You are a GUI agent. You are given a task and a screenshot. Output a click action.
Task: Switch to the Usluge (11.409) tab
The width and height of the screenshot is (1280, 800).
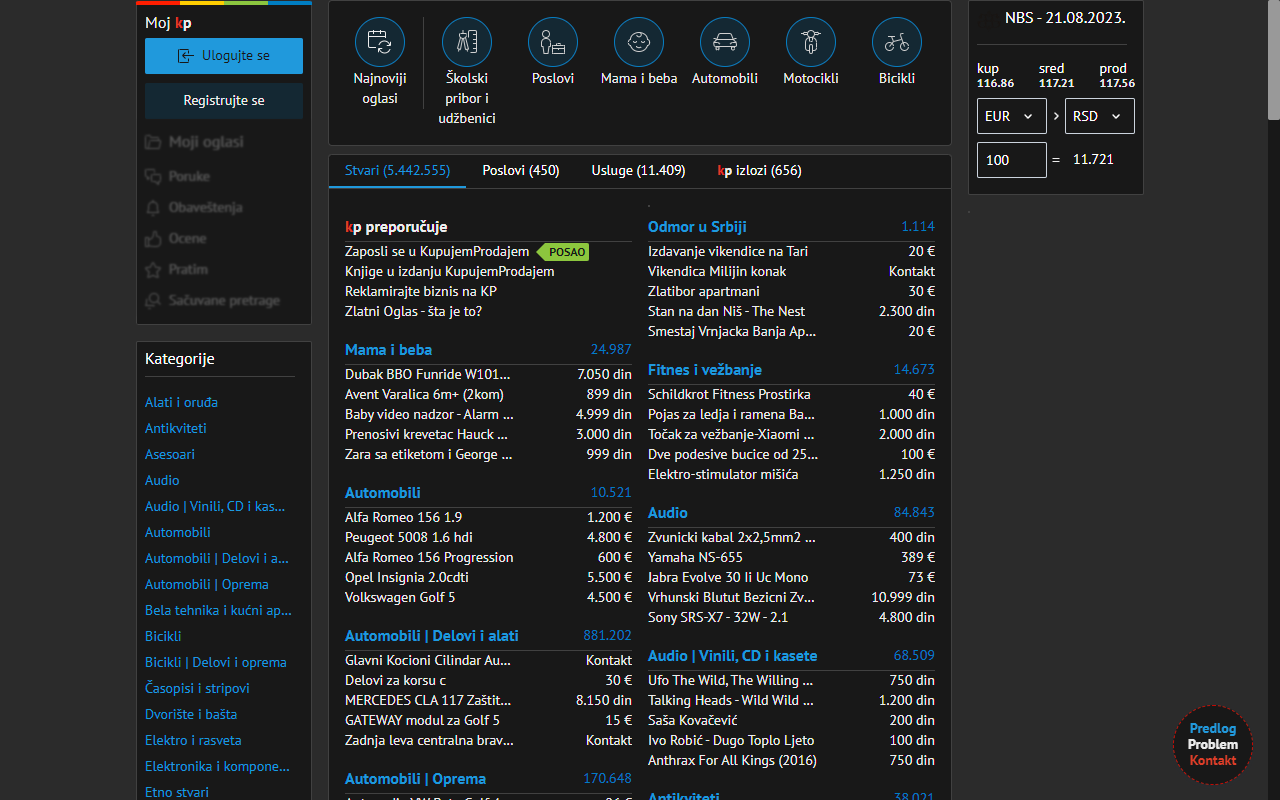pyautogui.click(x=638, y=170)
